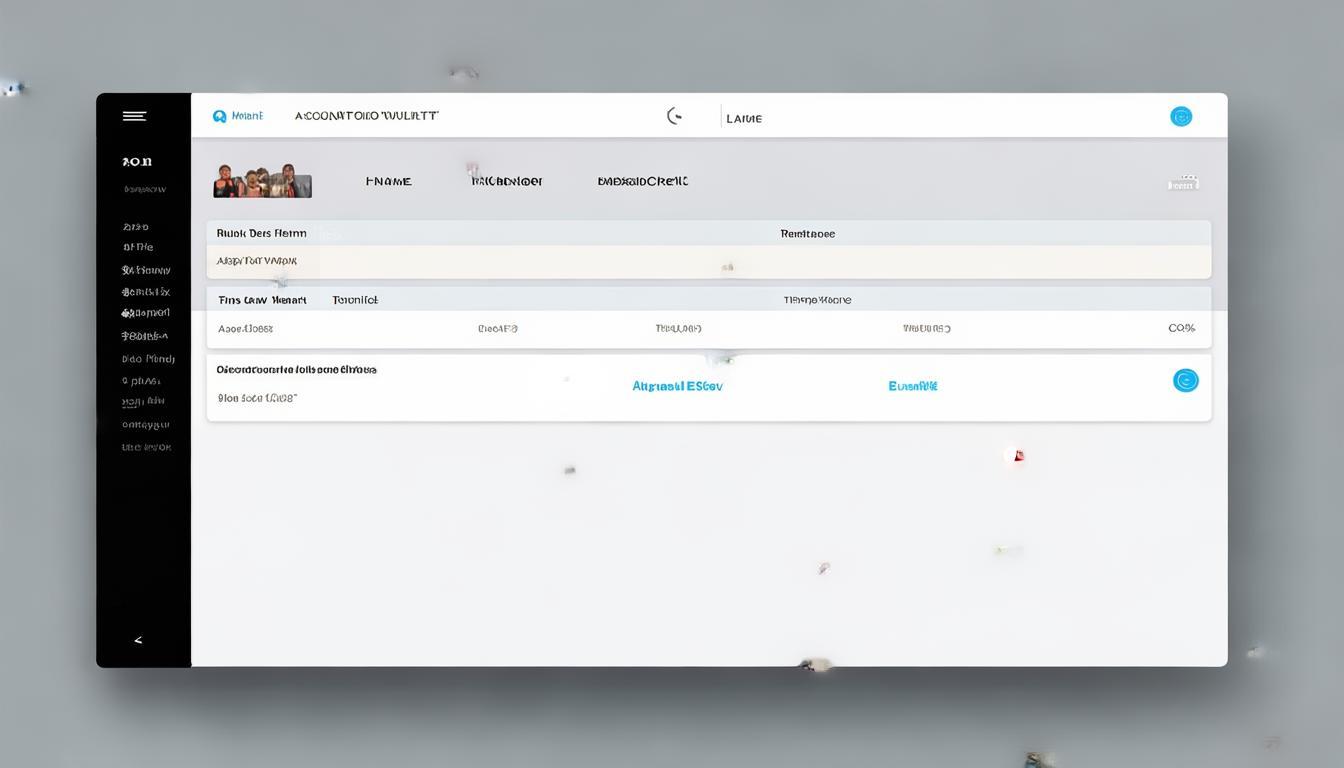Screen dimensions: 1344x768
Task: Open the middle header tab beside FNAME
Action: pos(507,182)
